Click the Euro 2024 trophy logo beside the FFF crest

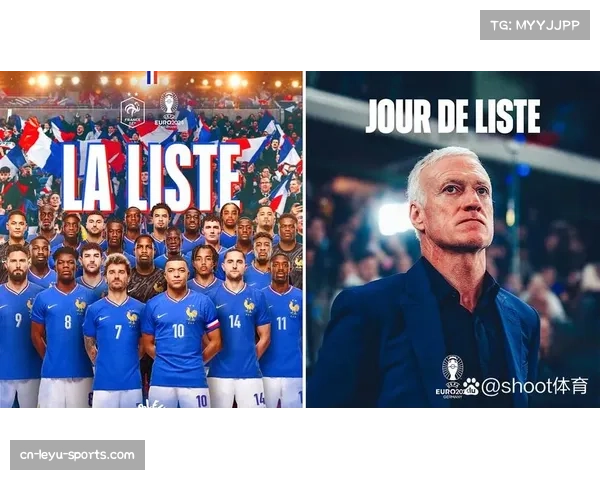coord(169,109)
